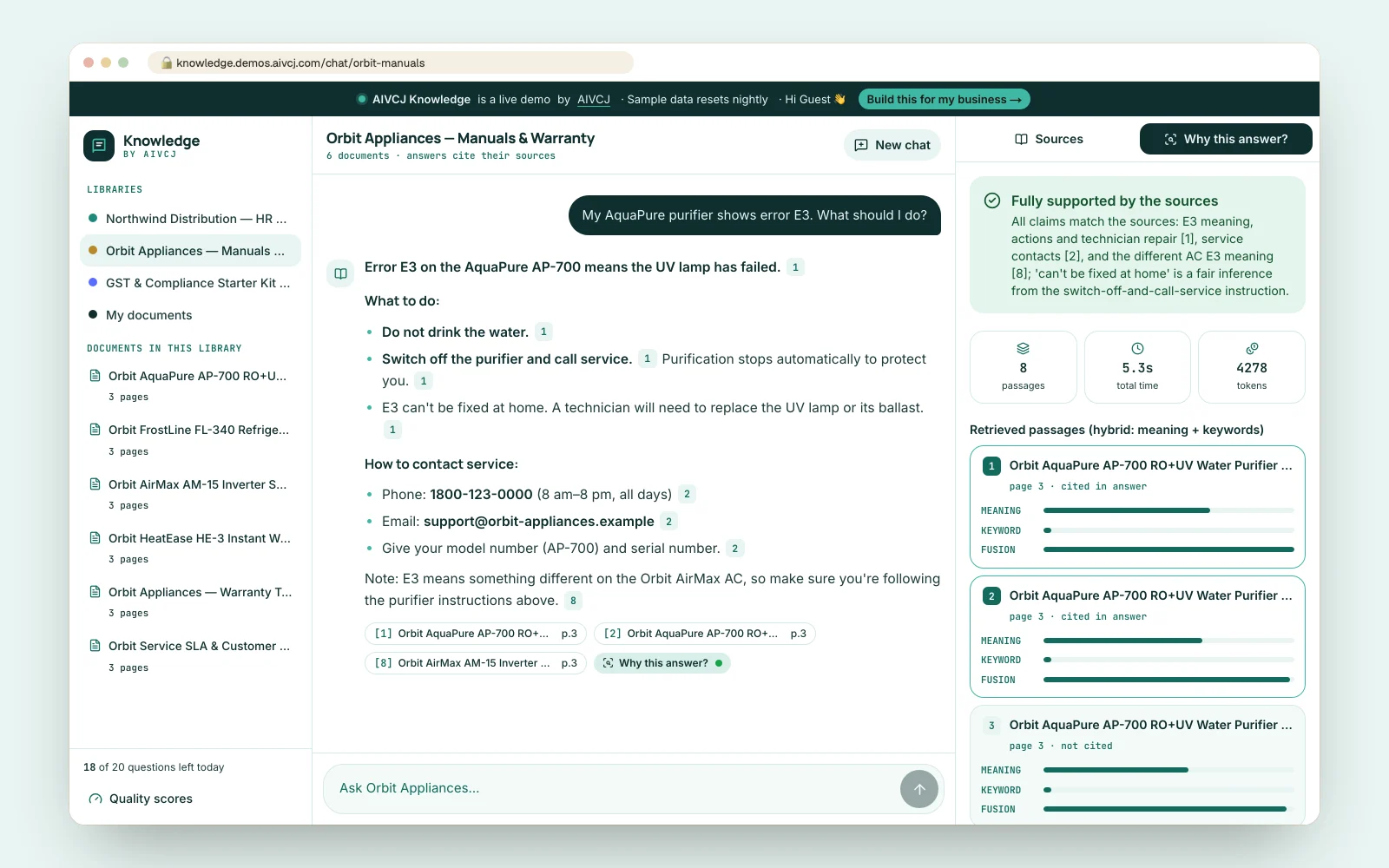Image resolution: width=1389 pixels, height=868 pixels.
Task: Click the document icon beside Orbit AirMax AM-15
Action: [95, 484]
